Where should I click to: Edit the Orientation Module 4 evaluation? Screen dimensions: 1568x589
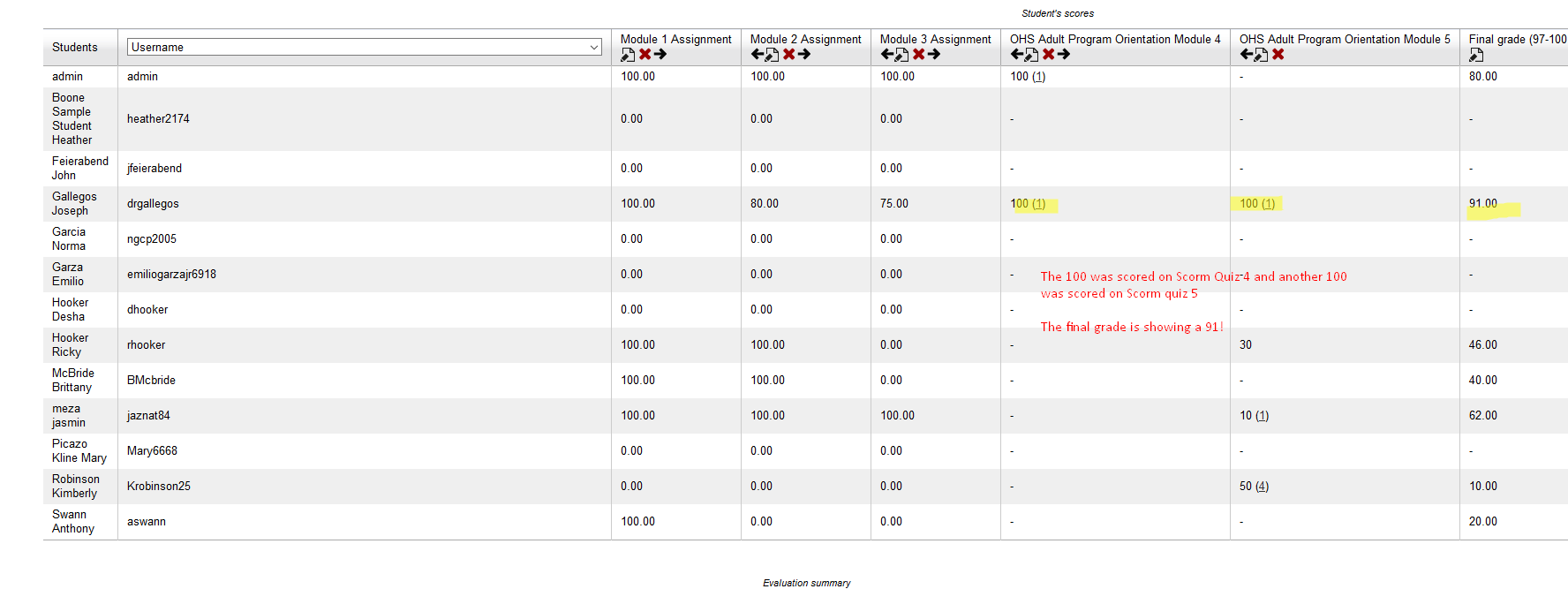point(1031,55)
